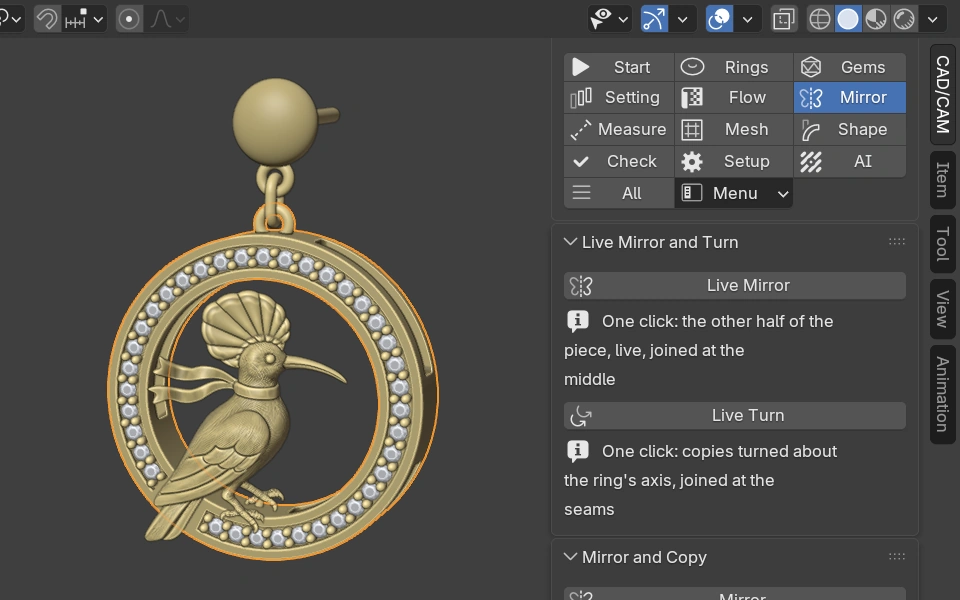Click the info icon beside 'One click: copies turned'
960x600 pixels.
(577, 451)
